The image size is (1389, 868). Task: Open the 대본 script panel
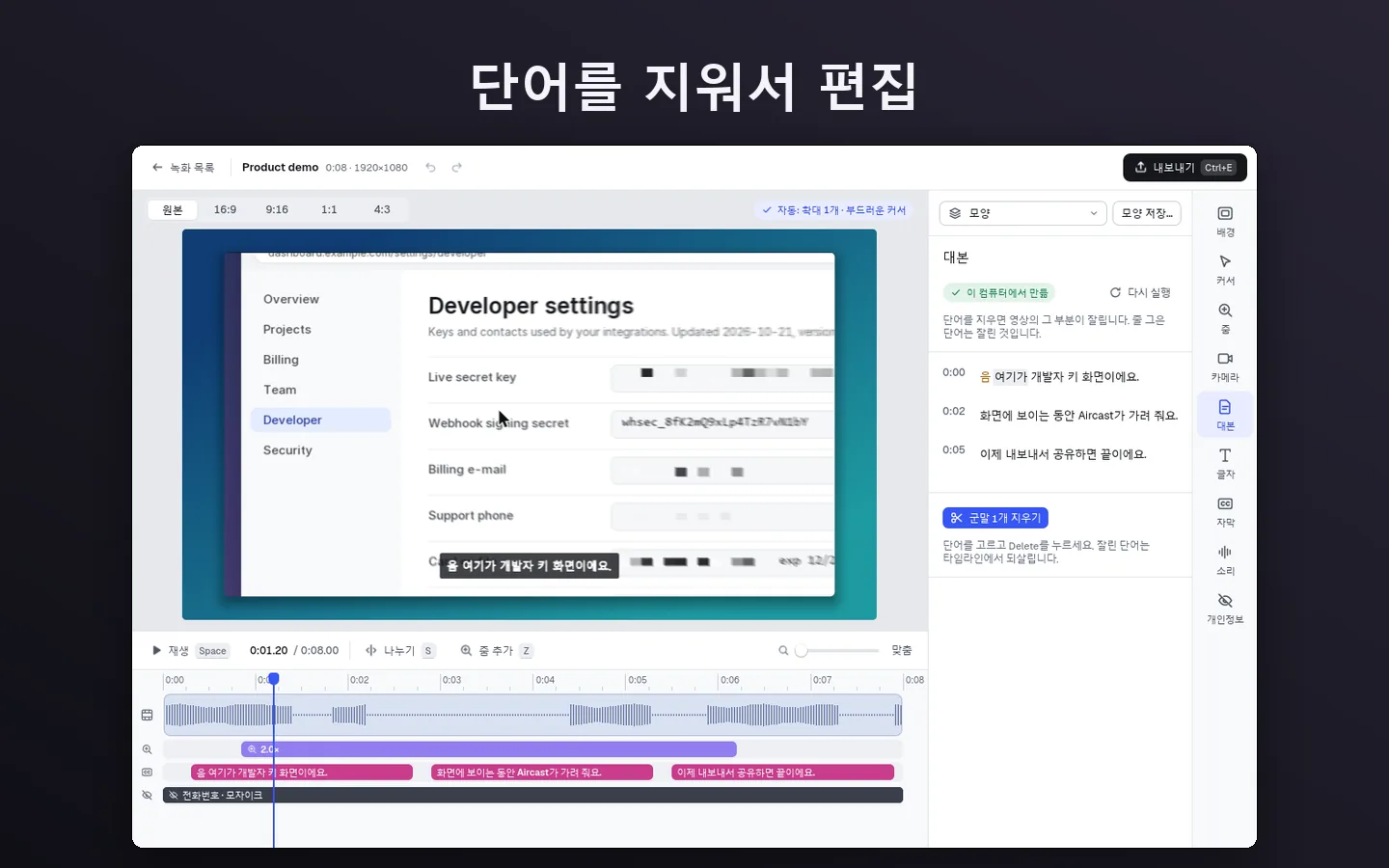[x=1225, y=415]
